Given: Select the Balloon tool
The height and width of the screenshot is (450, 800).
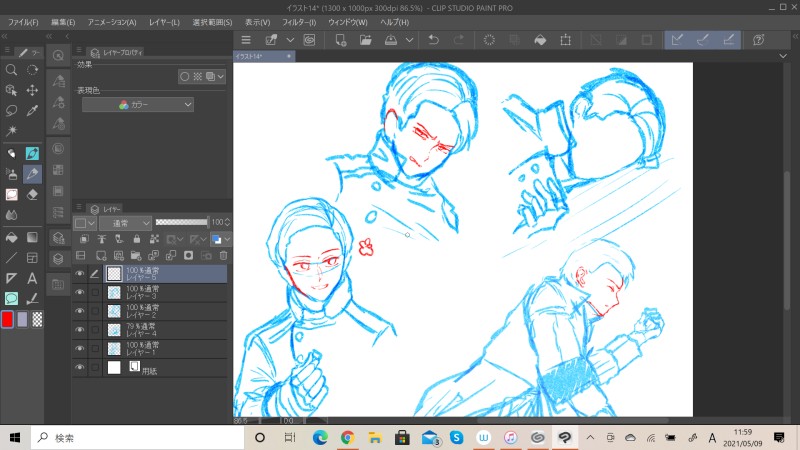Looking at the screenshot, I should point(11,298).
